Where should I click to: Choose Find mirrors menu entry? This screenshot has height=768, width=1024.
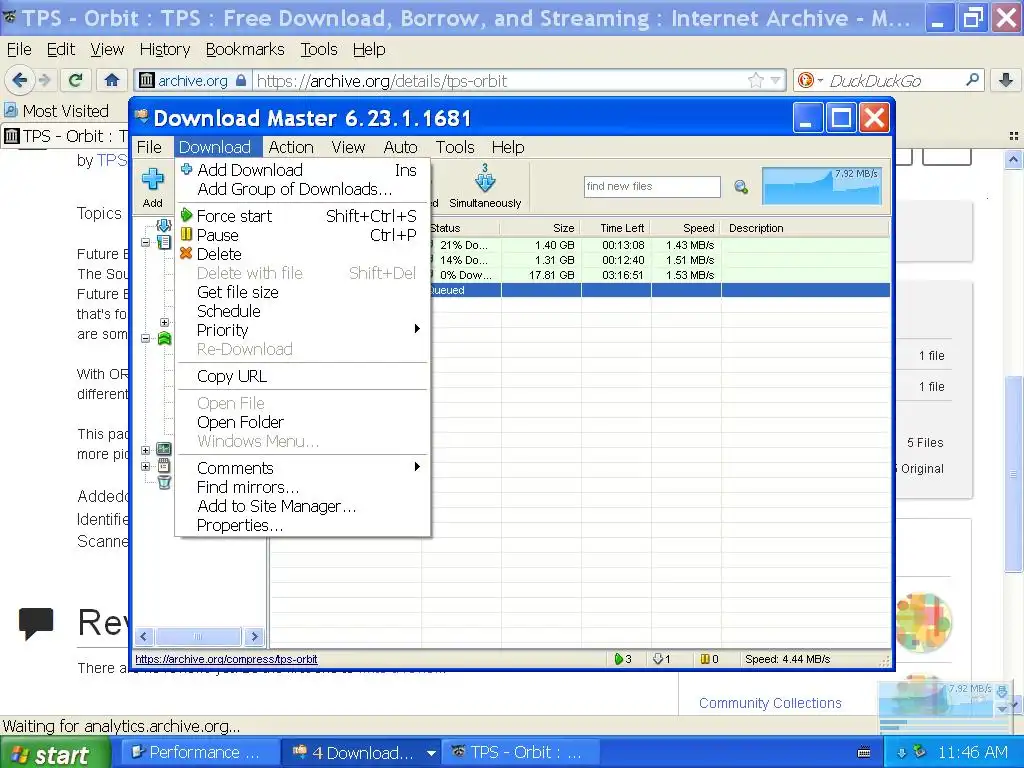[x=302, y=487]
